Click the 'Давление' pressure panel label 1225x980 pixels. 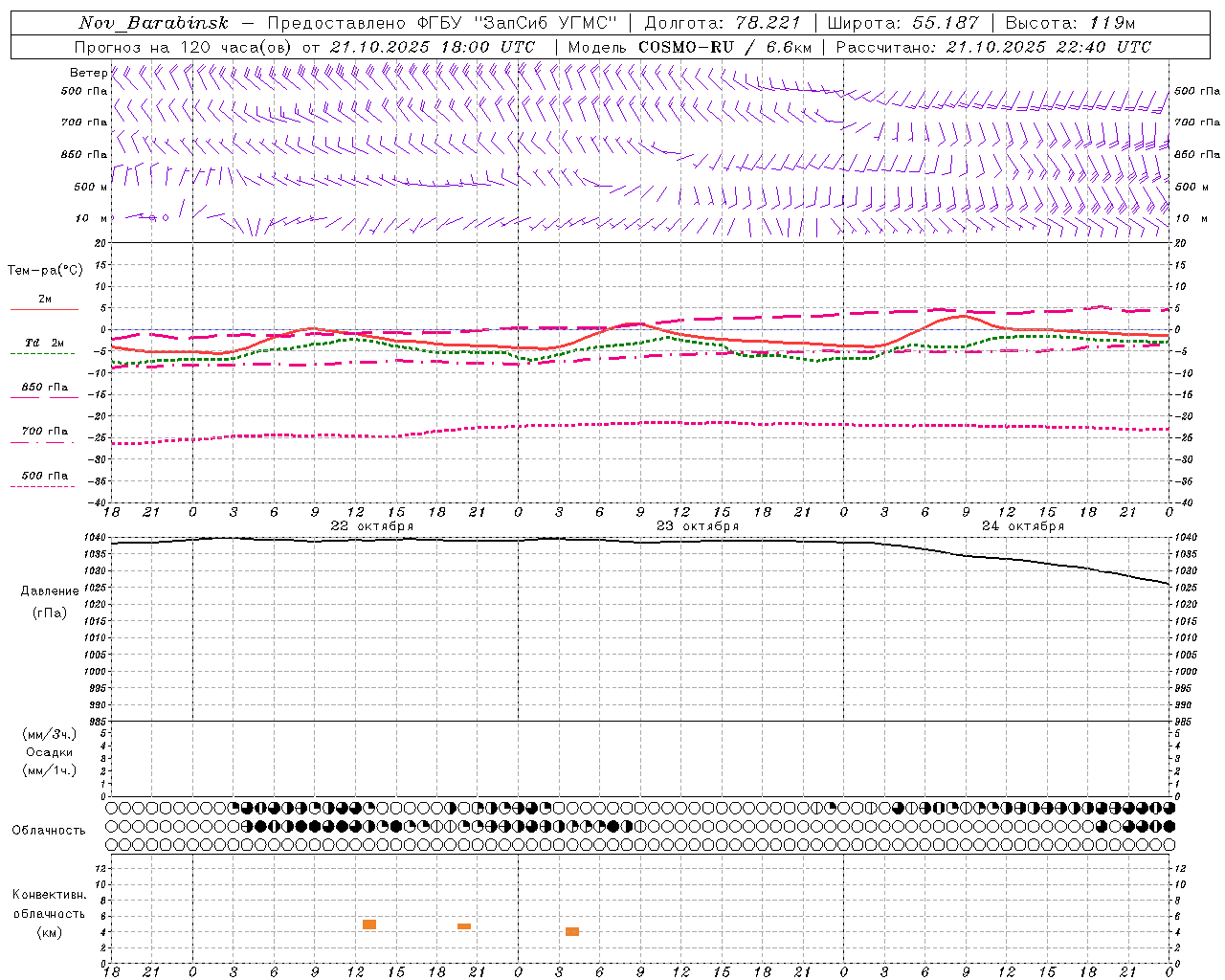point(50,591)
